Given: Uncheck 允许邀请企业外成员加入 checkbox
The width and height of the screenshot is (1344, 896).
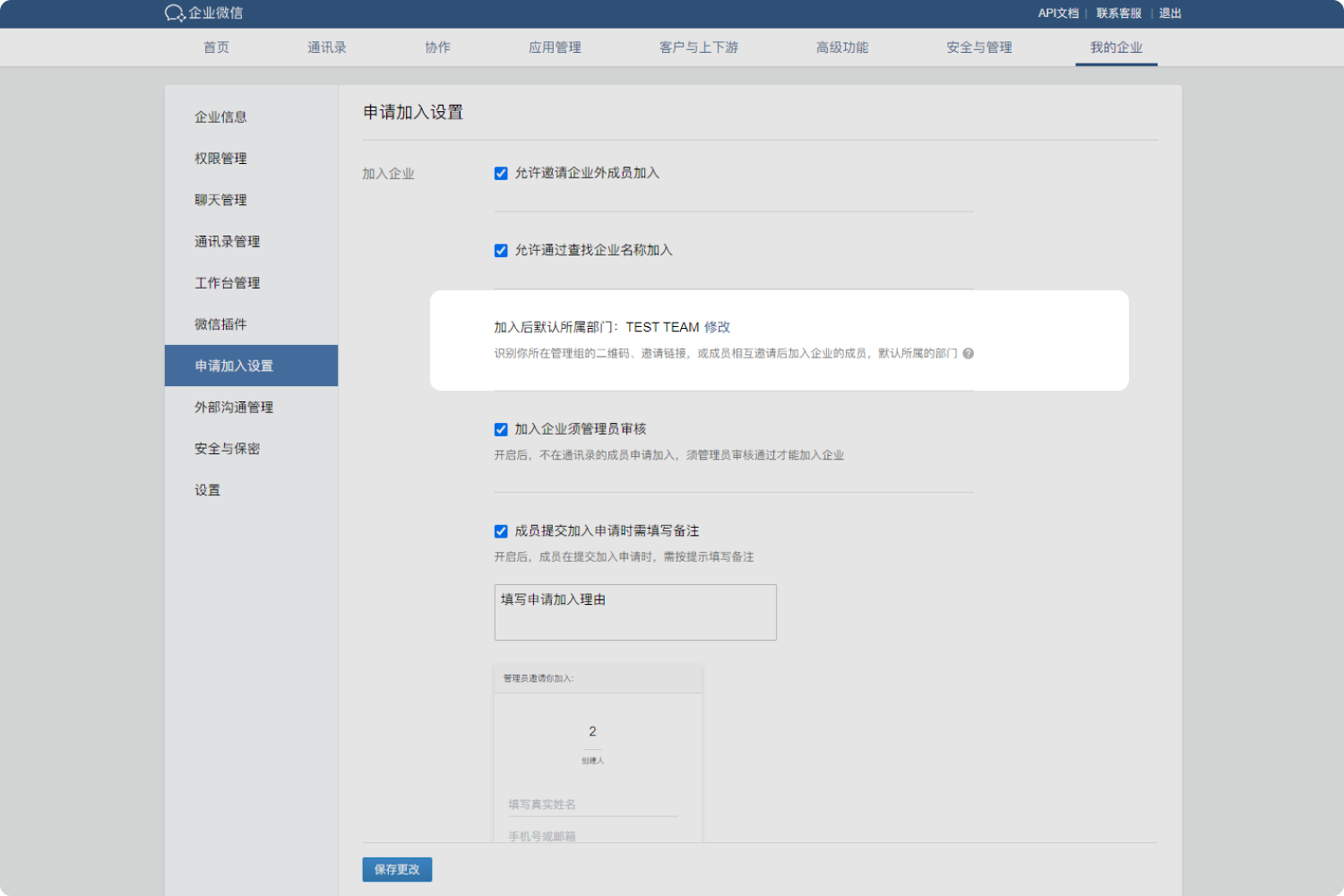Looking at the screenshot, I should pos(501,174).
